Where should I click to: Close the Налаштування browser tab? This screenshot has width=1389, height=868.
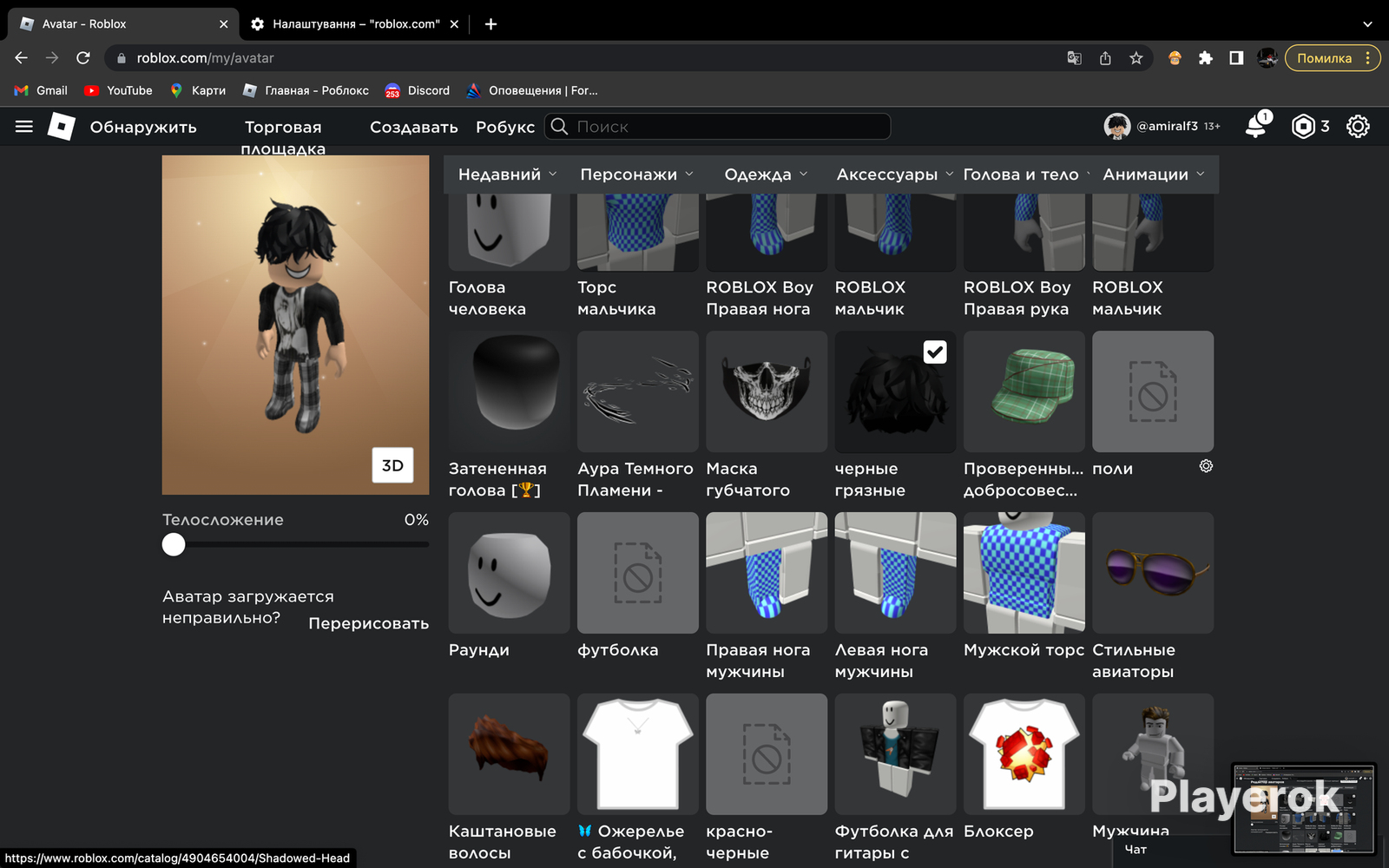point(454,24)
